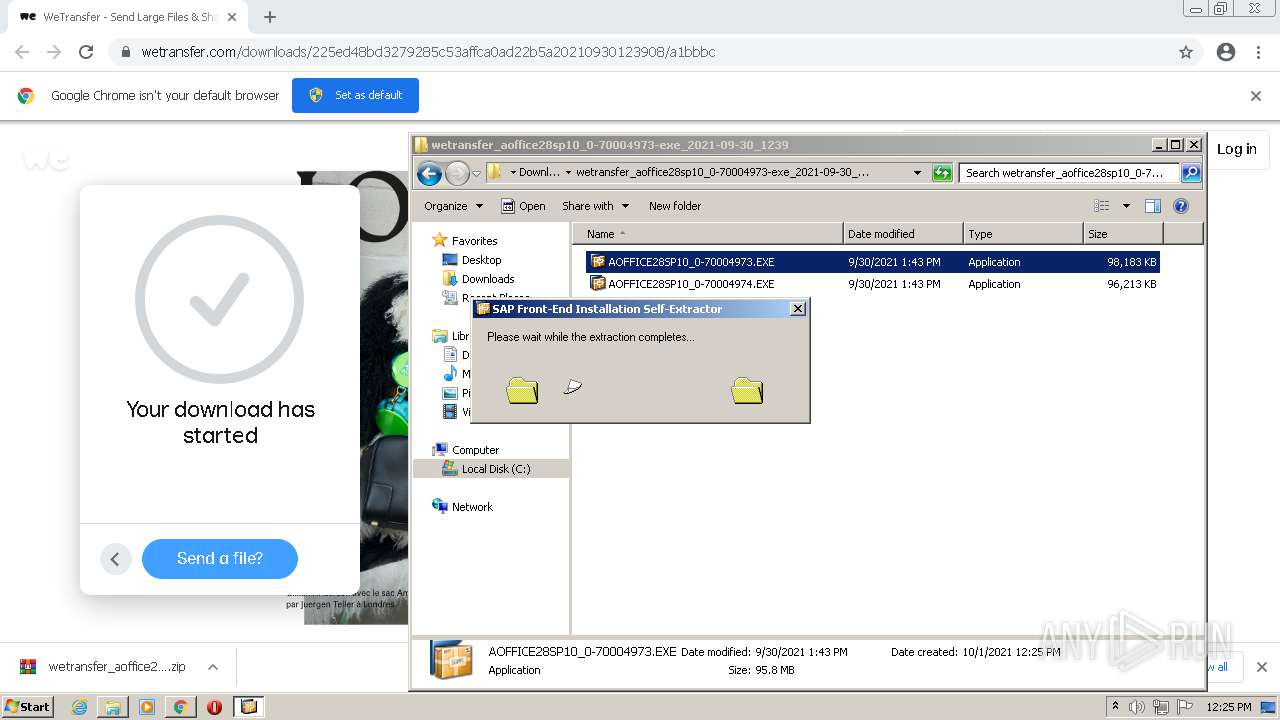Toggle the preview pane icon

pos(1153,206)
